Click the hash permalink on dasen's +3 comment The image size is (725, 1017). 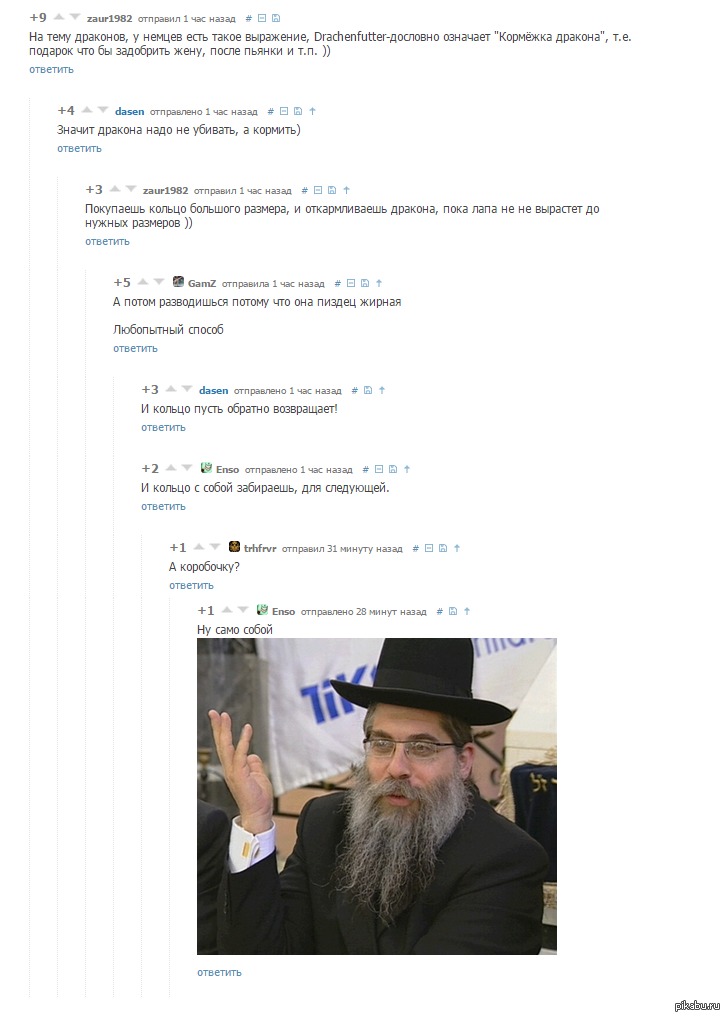[355, 390]
